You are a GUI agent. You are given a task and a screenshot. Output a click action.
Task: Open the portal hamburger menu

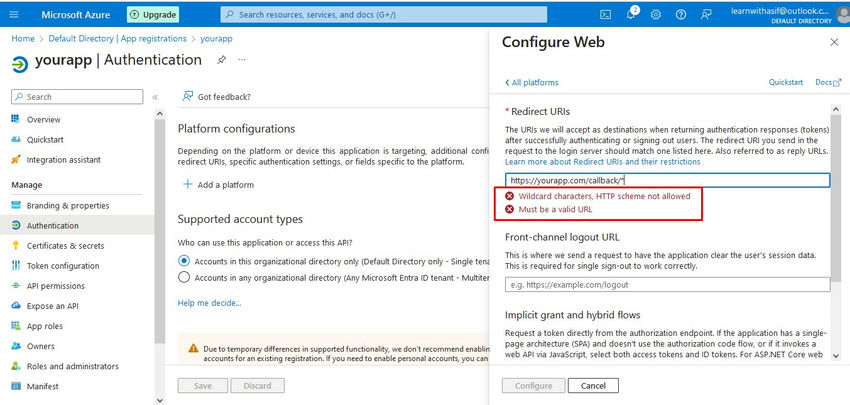coord(14,15)
